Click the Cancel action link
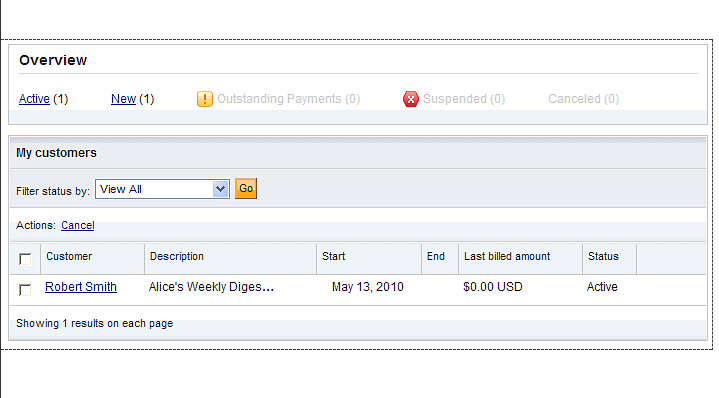 pyautogui.click(x=77, y=225)
